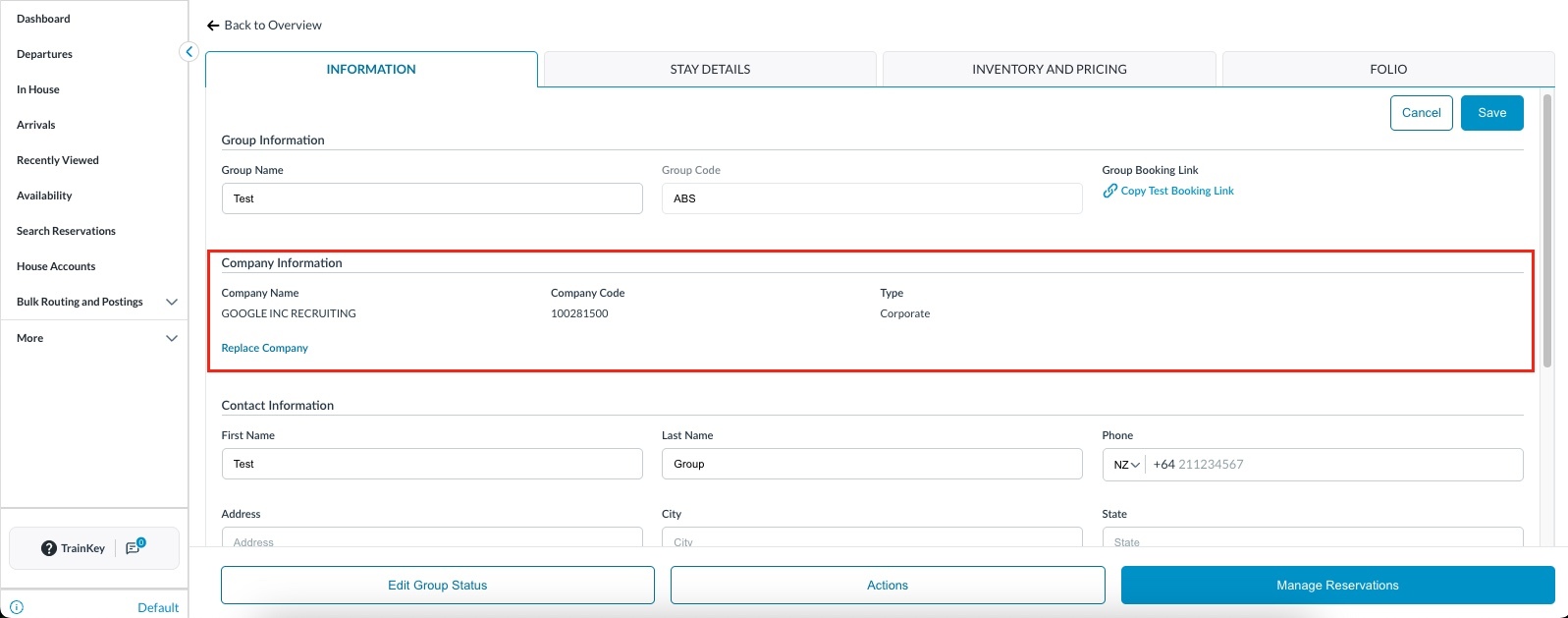Click the back arrow to Overview
Screen dimensions: 1568x618
pyautogui.click(x=213, y=26)
